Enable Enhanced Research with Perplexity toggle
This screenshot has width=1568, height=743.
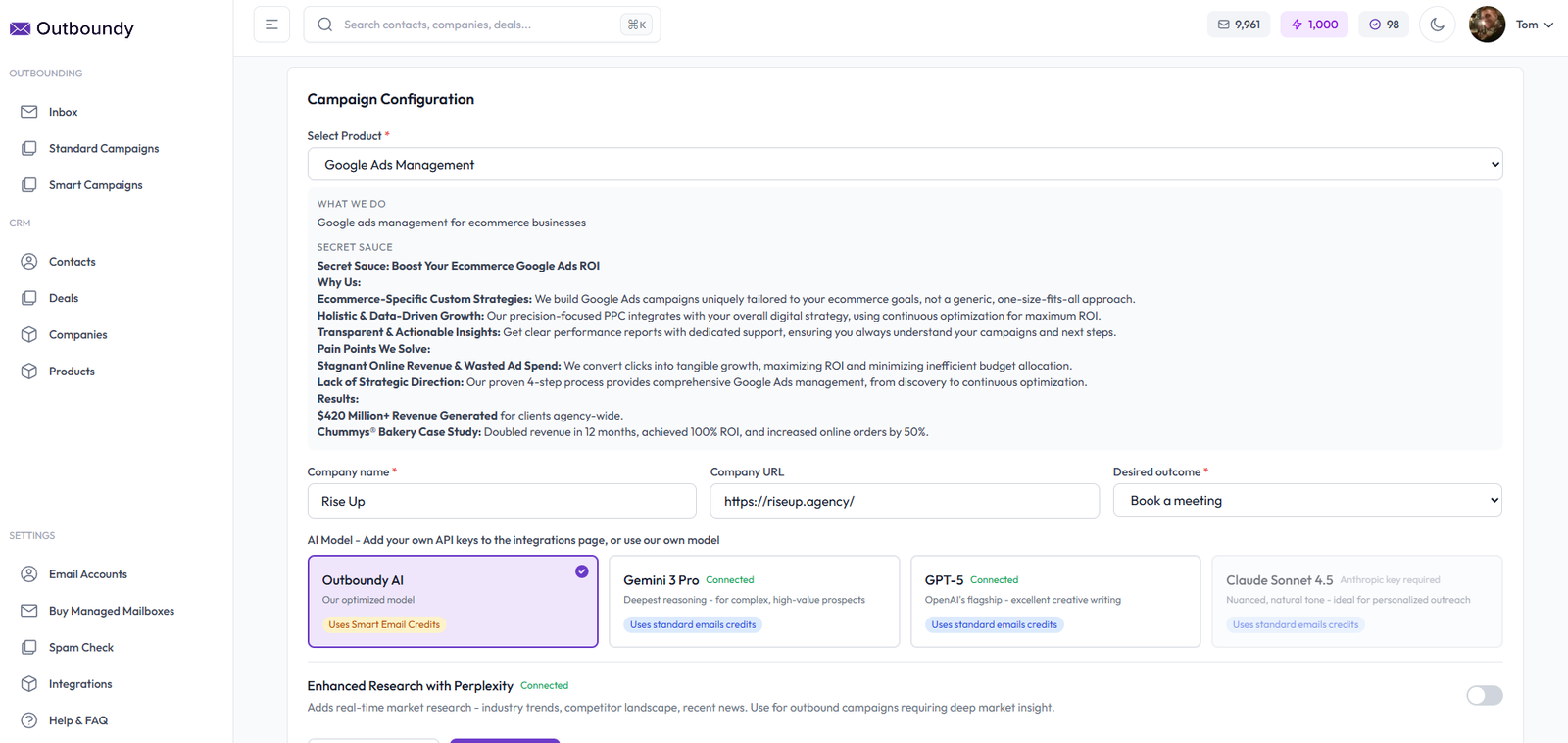(x=1484, y=695)
